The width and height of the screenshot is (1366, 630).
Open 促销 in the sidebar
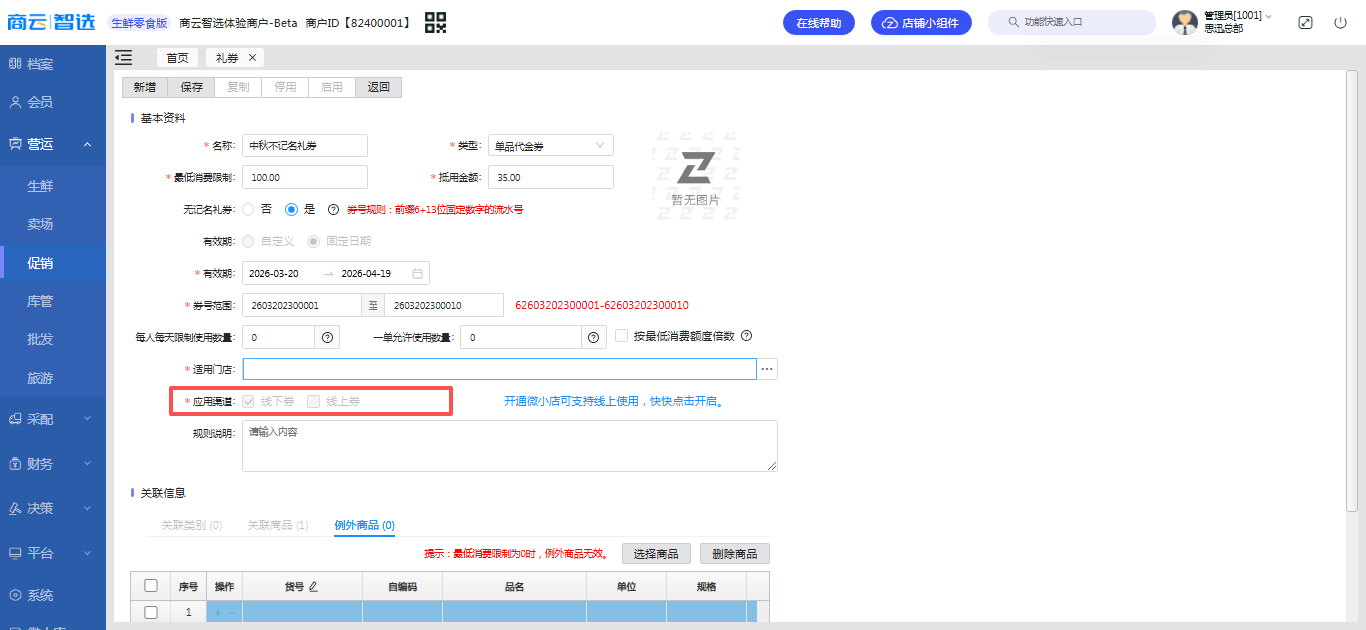pyautogui.click(x=41, y=263)
